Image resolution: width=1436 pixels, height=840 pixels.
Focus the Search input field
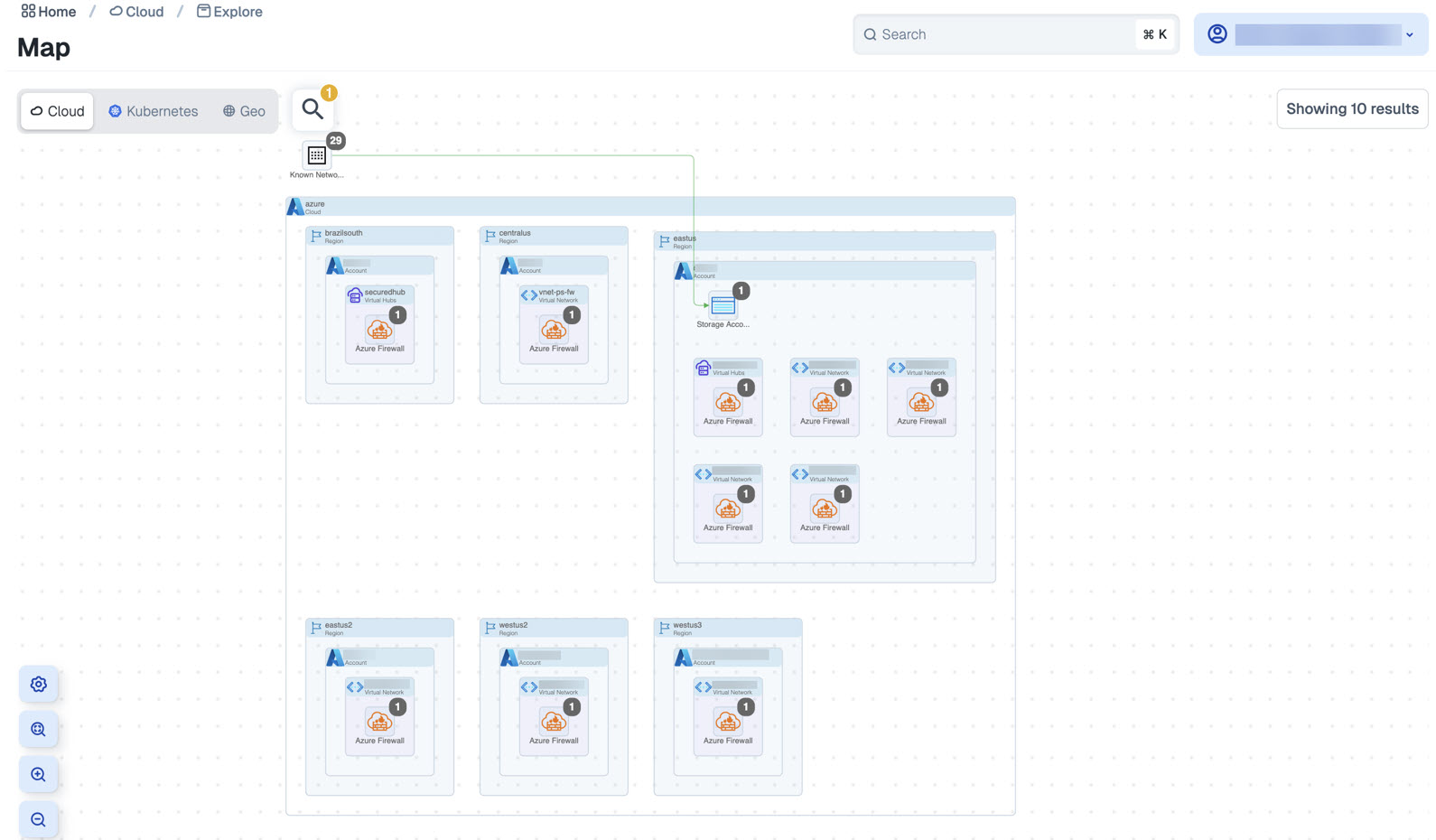1016,34
